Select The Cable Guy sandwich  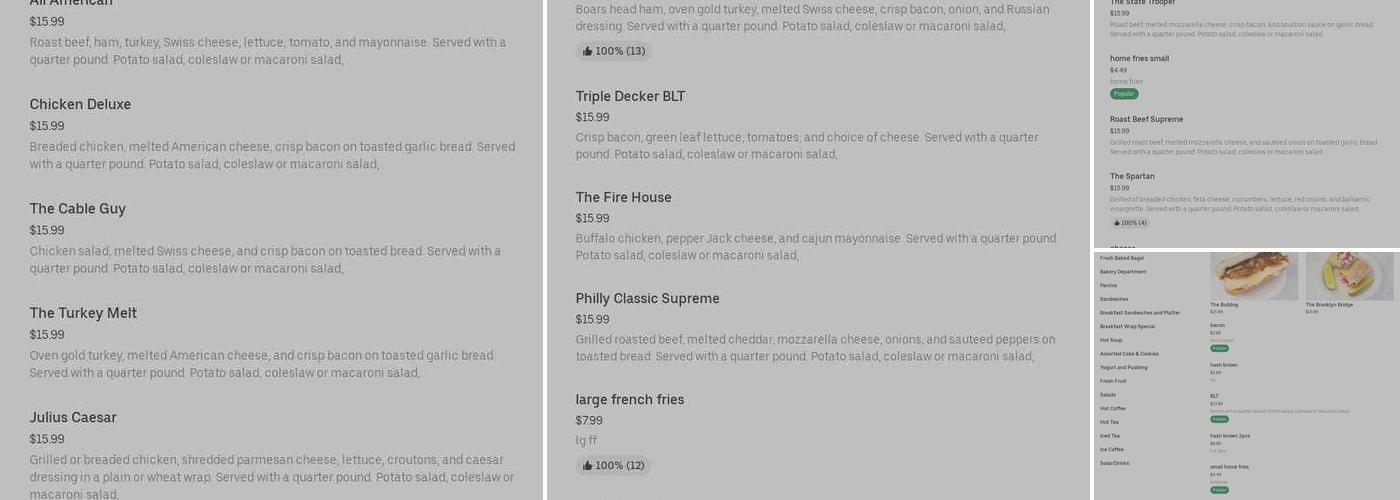[77, 209]
